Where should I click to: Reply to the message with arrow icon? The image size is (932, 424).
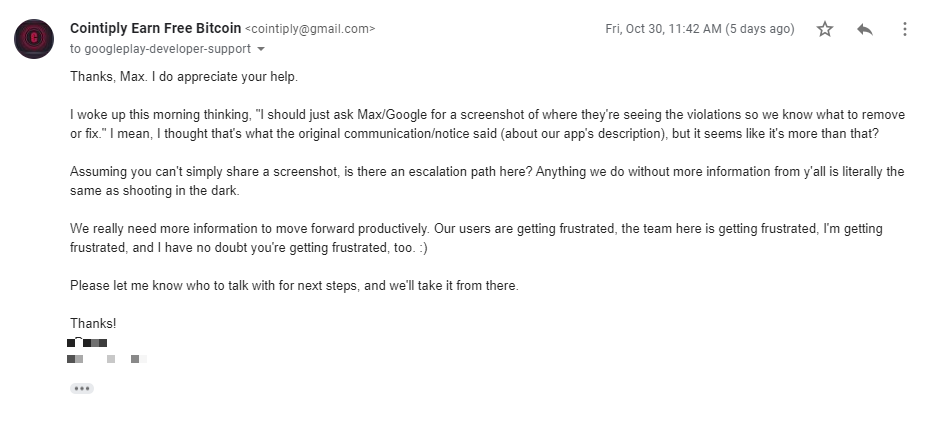865,29
